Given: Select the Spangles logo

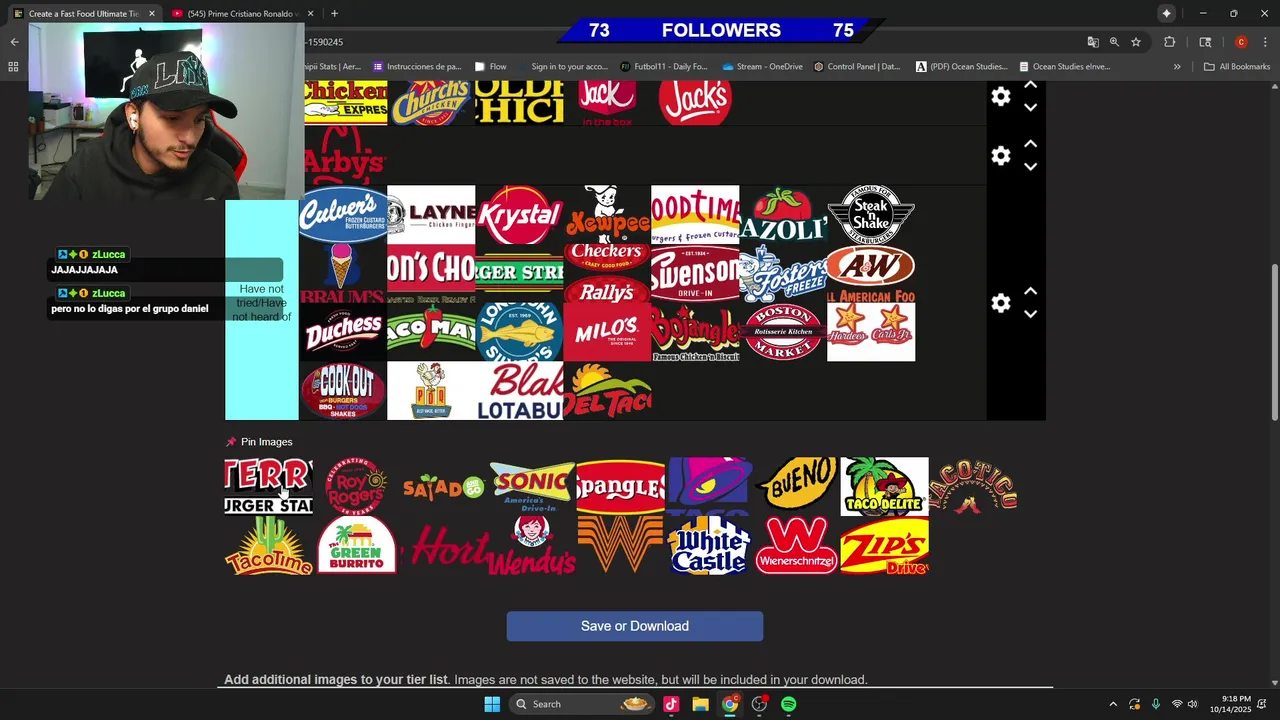Looking at the screenshot, I should pyautogui.click(x=621, y=486).
